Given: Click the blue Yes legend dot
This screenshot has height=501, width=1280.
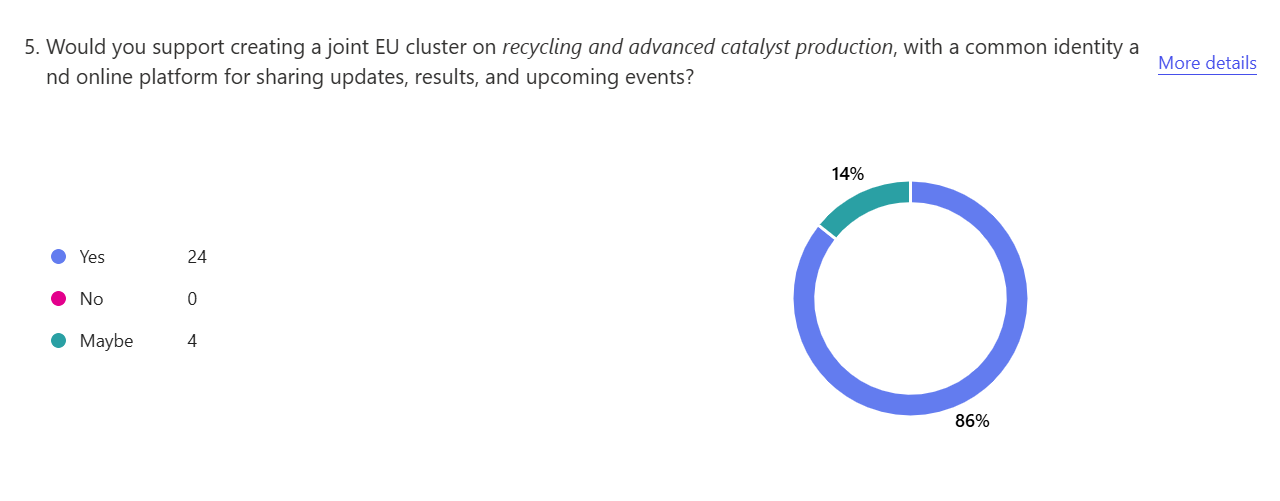Looking at the screenshot, I should tap(58, 257).
